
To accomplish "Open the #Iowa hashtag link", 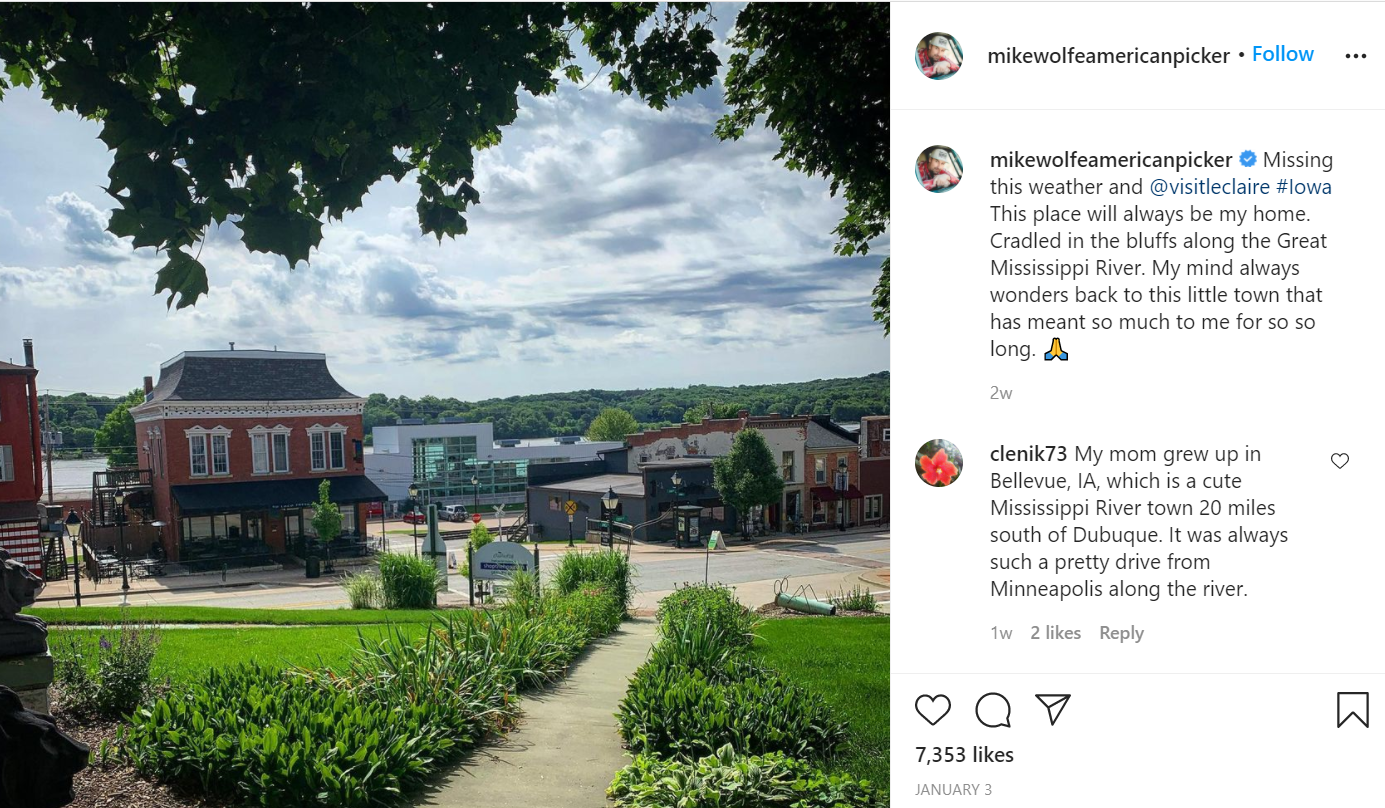I will (1303, 187).
